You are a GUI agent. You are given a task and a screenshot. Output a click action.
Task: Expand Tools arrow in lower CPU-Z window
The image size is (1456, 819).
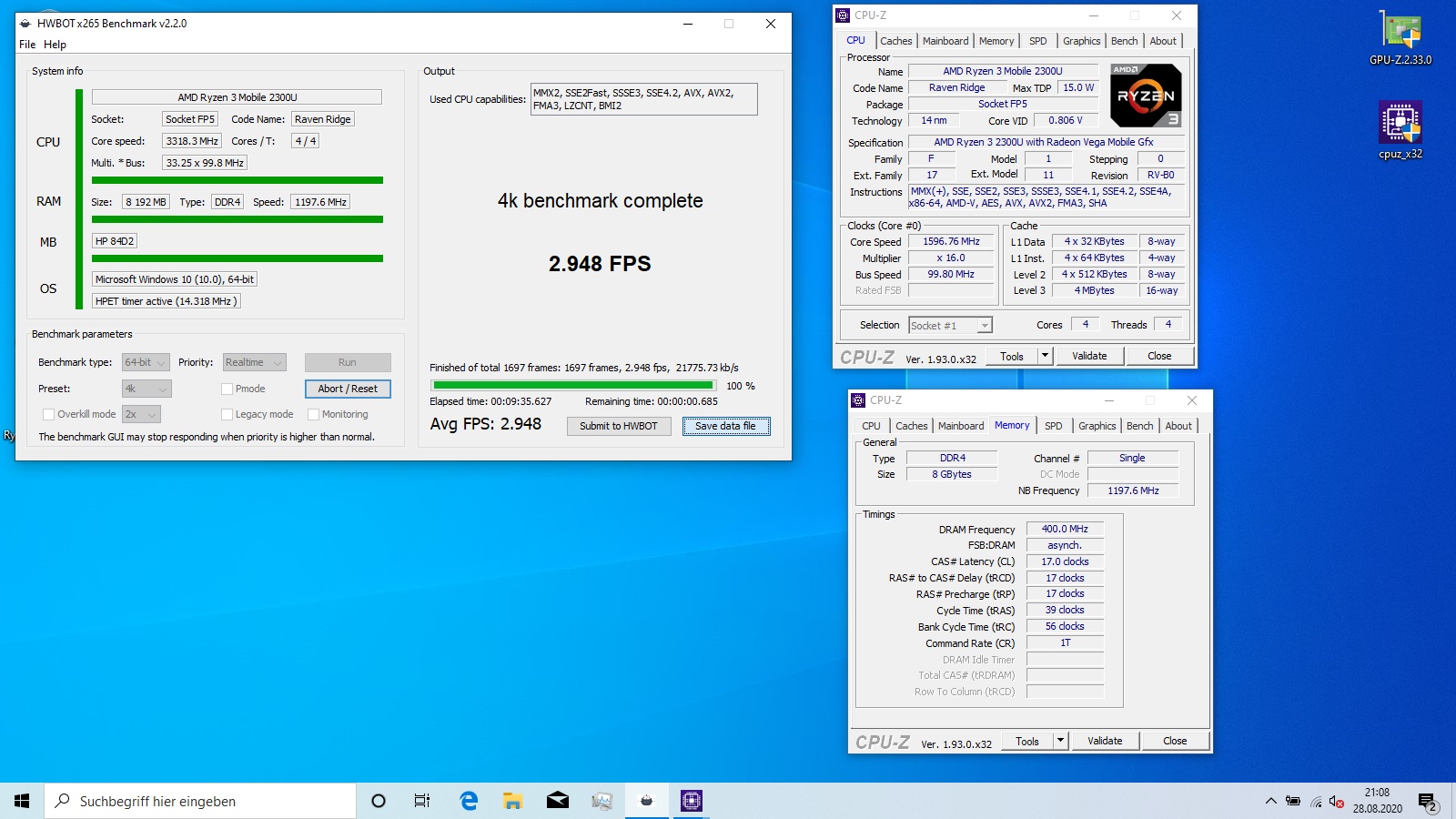point(1060,741)
